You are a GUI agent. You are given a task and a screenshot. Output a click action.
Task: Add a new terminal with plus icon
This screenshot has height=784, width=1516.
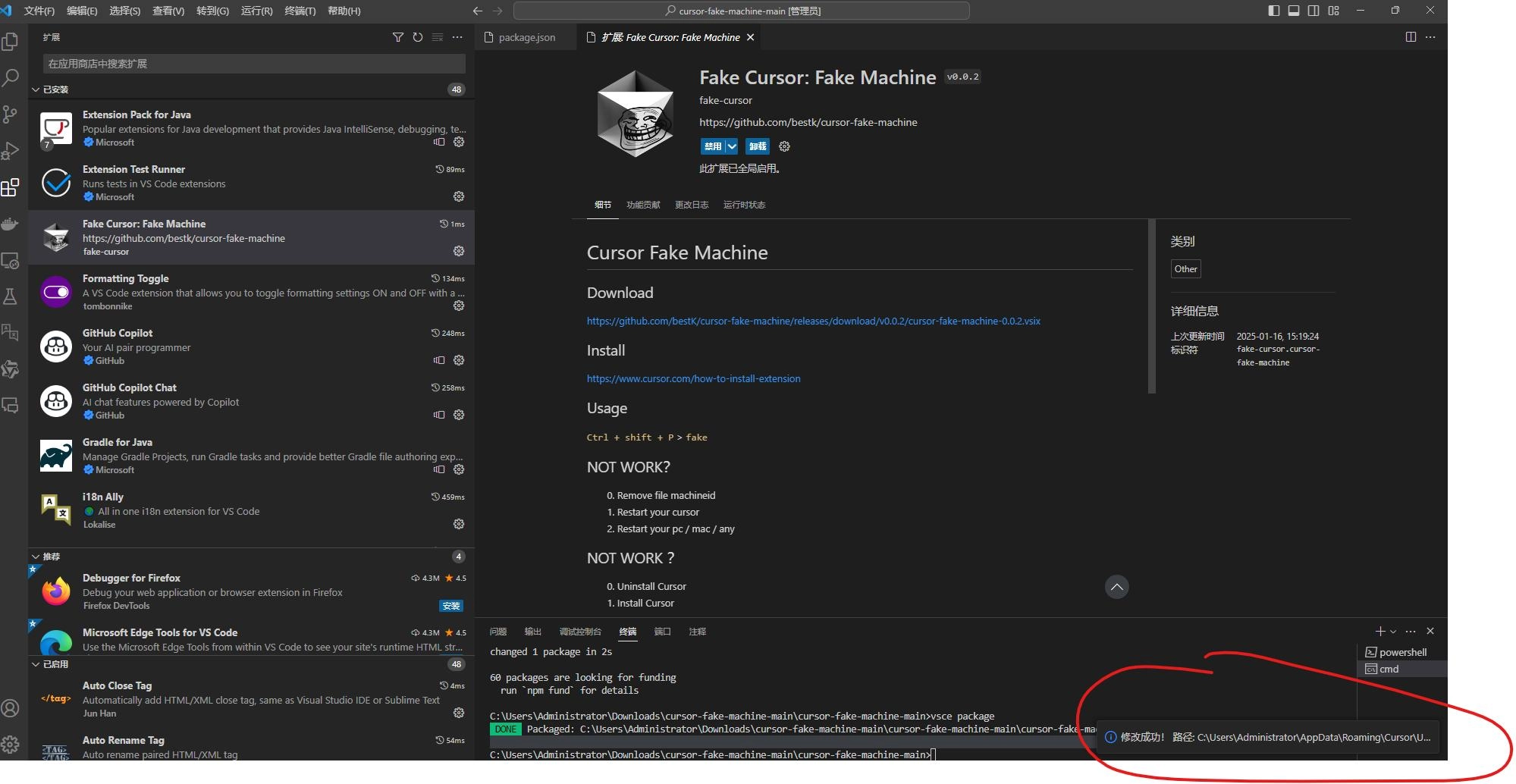coord(1380,631)
